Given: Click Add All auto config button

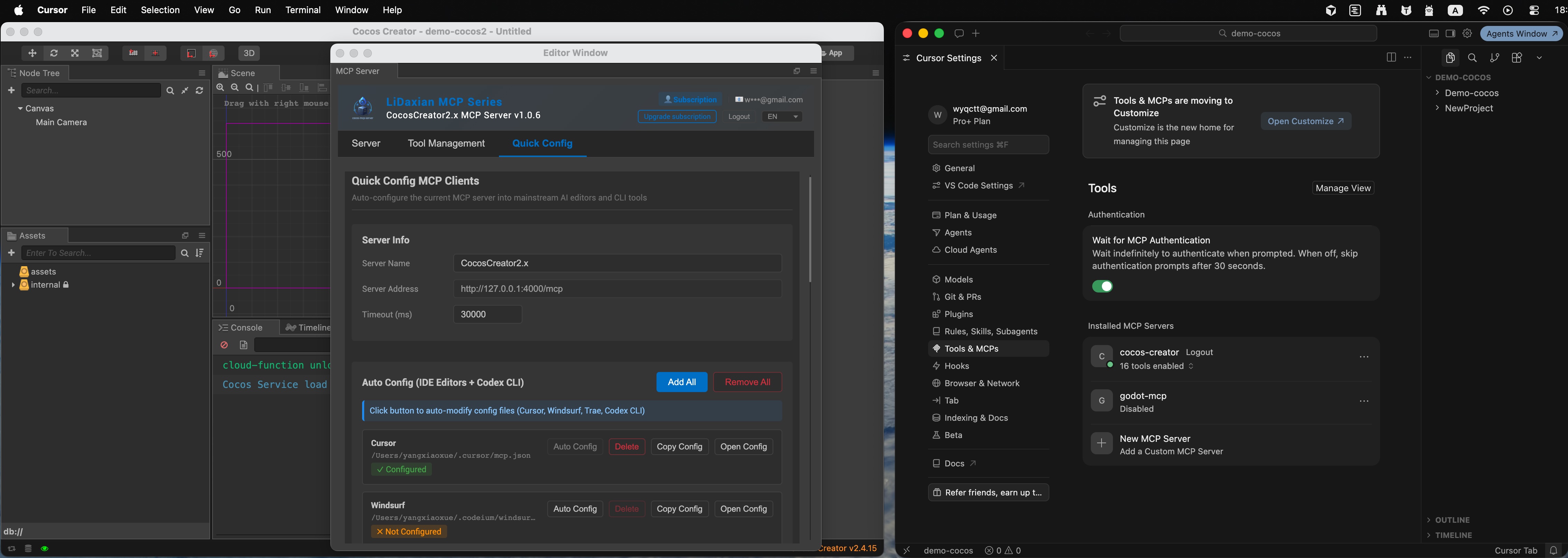Looking at the screenshot, I should (x=682, y=382).
